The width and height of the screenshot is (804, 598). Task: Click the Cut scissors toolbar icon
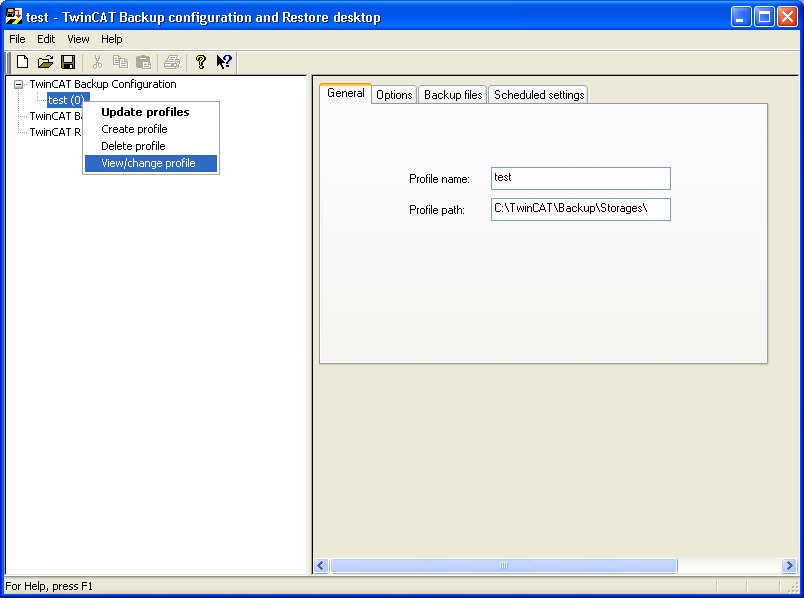97,62
